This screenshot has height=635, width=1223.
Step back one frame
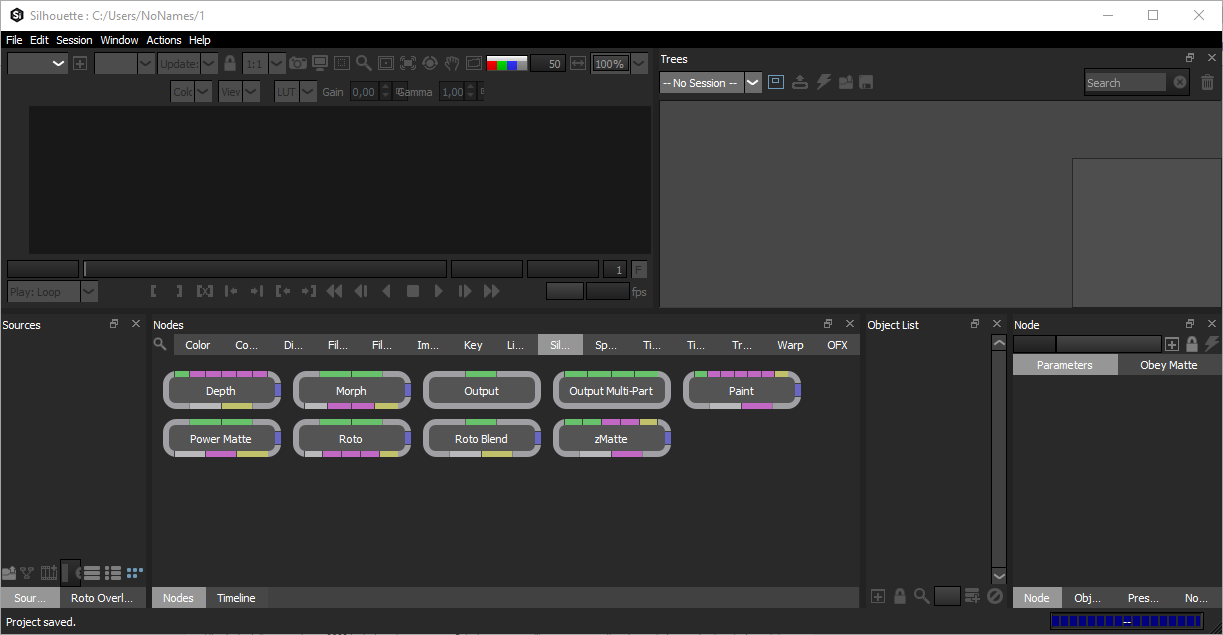click(361, 291)
